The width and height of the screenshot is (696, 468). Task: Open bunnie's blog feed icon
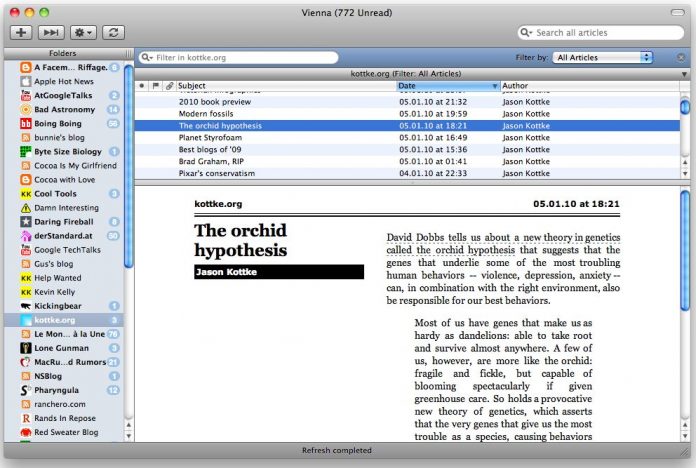coord(26,138)
